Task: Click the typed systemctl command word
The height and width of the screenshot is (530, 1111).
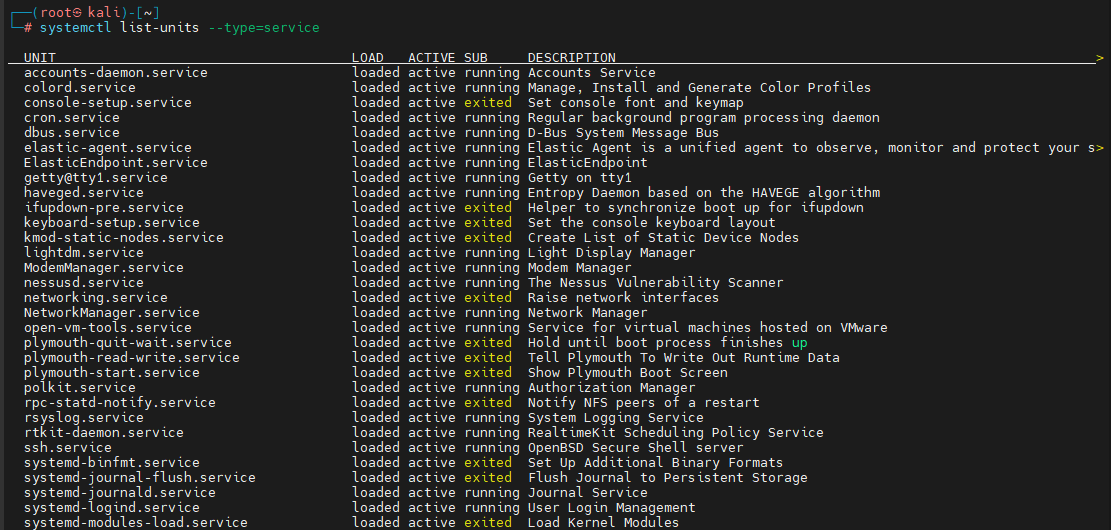Action: 76,28
